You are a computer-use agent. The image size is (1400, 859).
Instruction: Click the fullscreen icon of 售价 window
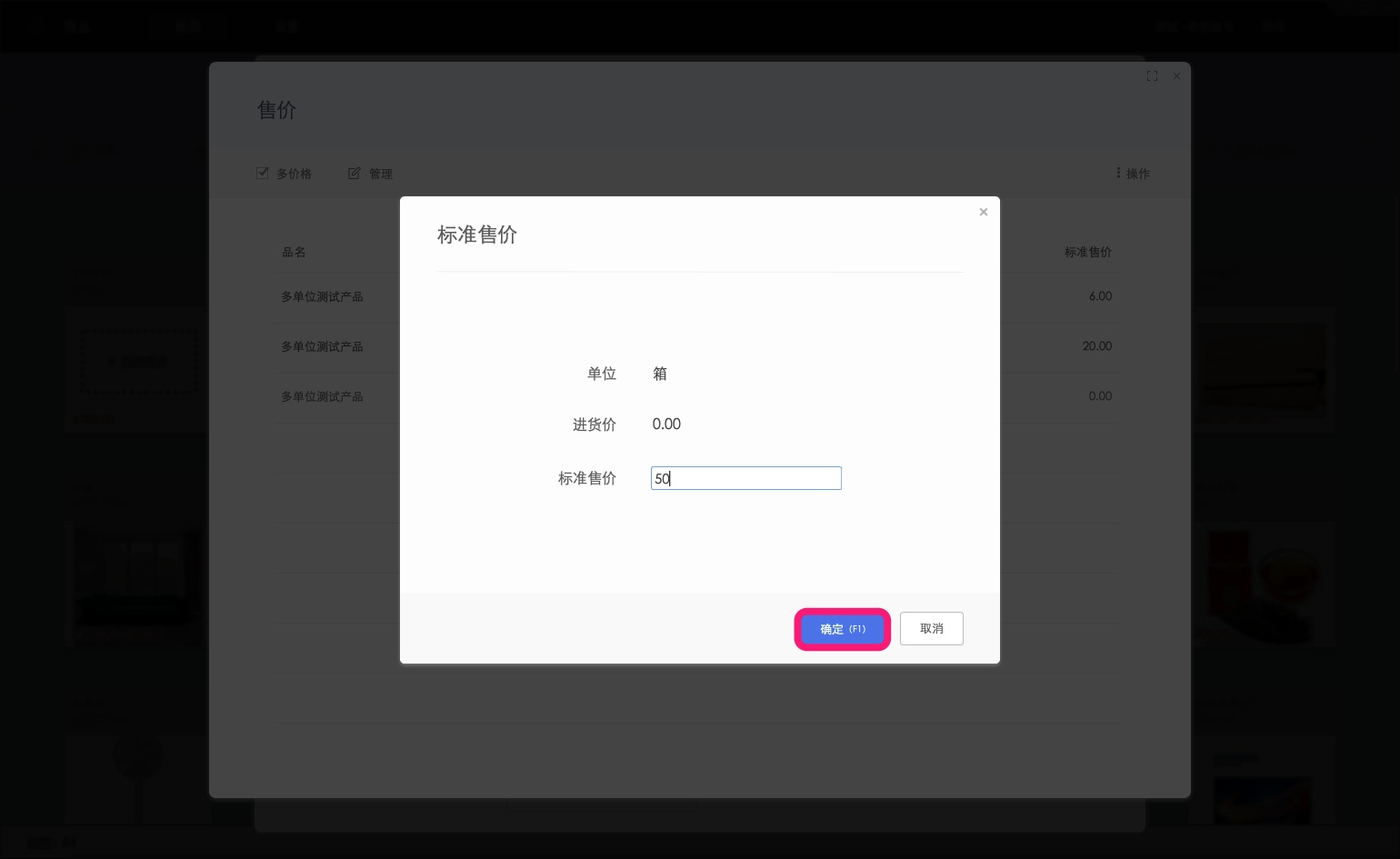click(1152, 76)
